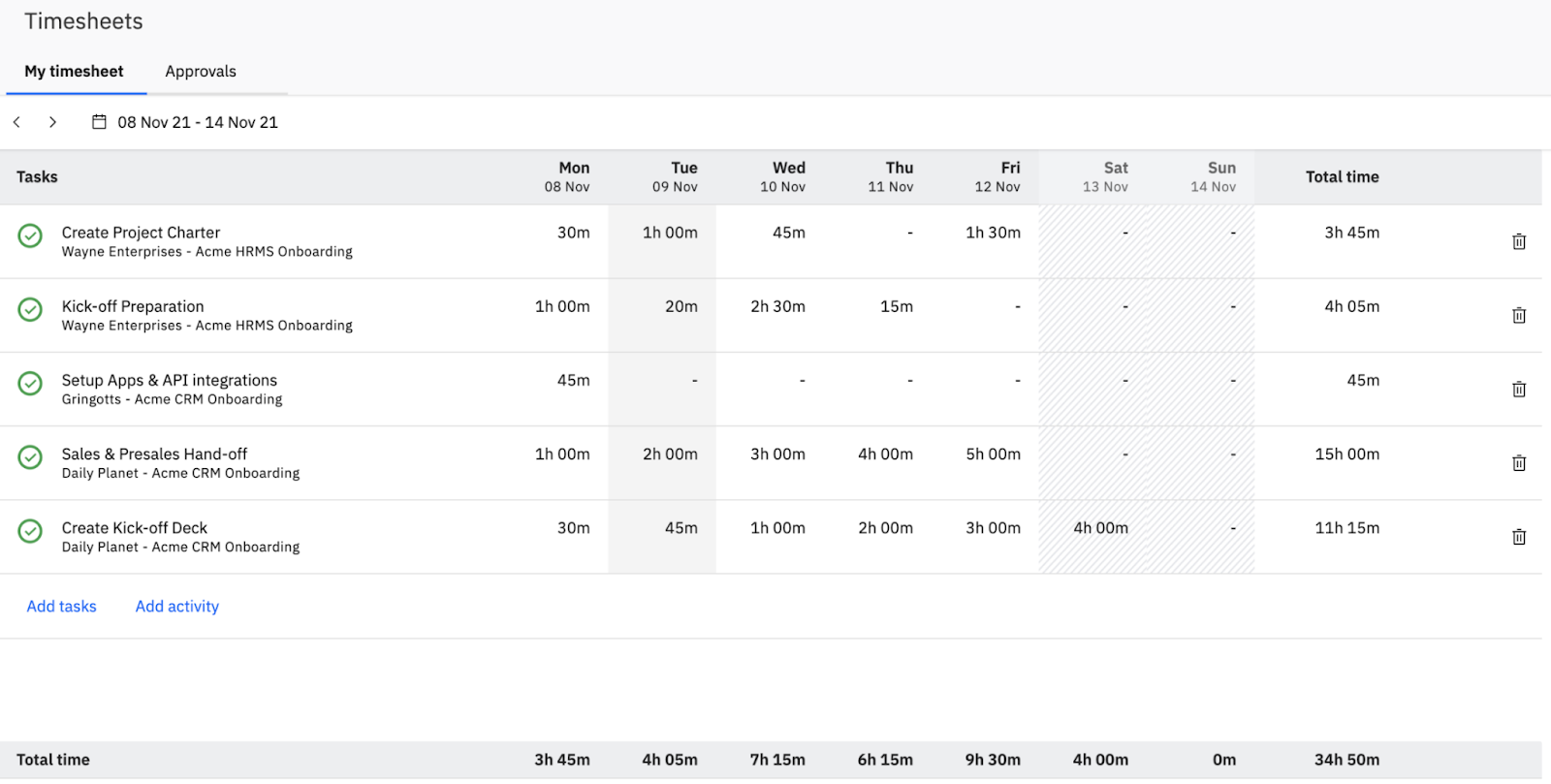Open the Setup Apps & API integrations task
The width and height of the screenshot is (1551, 784).
point(170,380)
